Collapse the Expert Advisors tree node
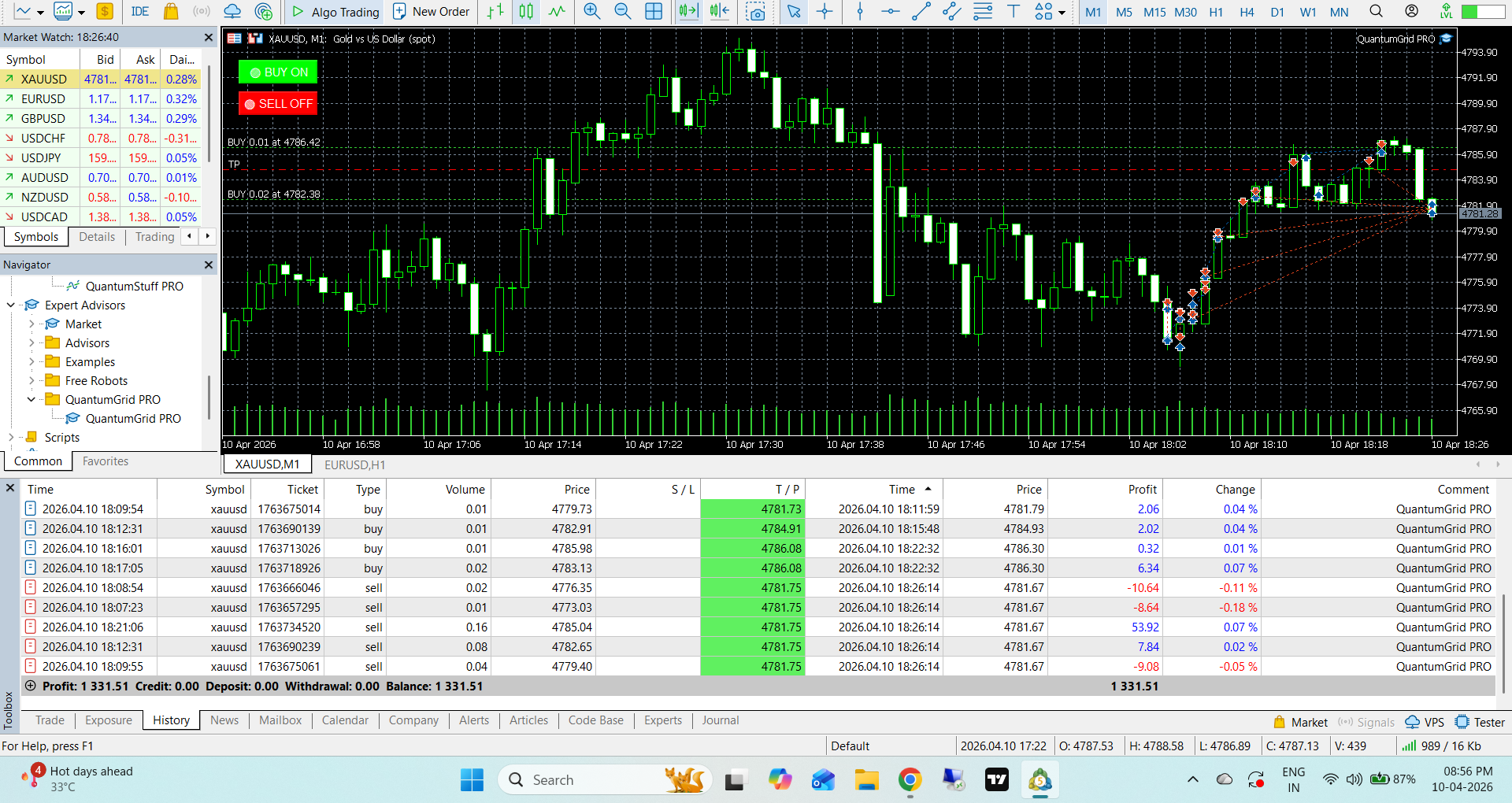 (x=11, y=305)
